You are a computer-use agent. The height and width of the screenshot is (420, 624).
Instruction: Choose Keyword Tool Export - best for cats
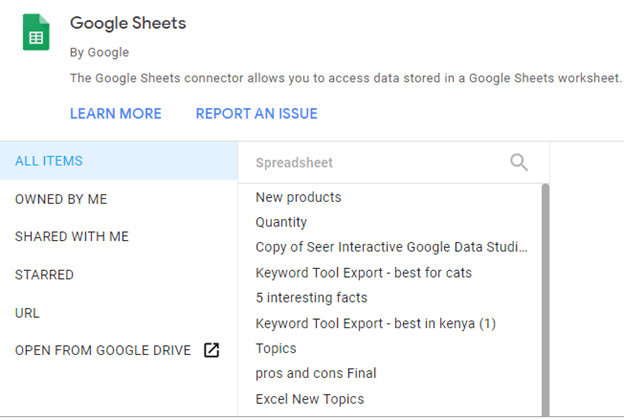(363, 273)
